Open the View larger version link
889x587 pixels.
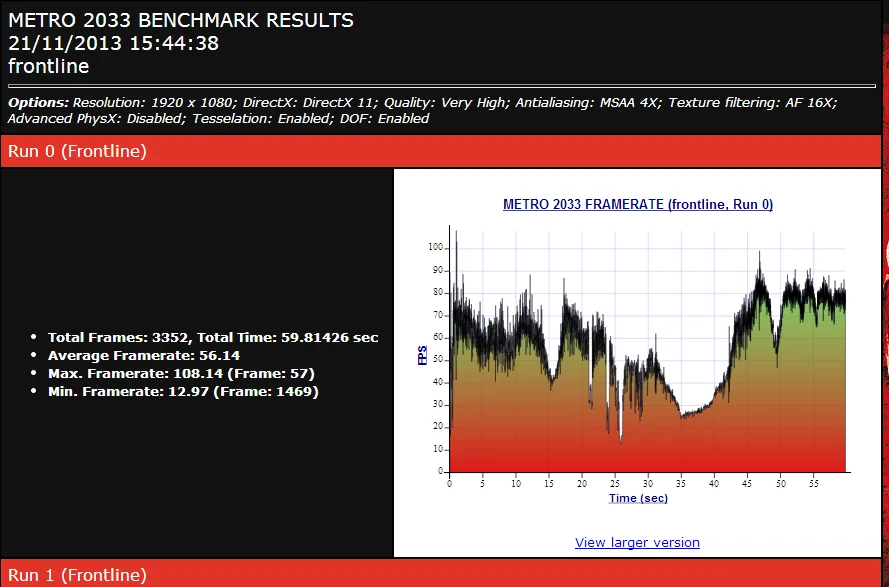pyautogui.click(x=637, y=542)
